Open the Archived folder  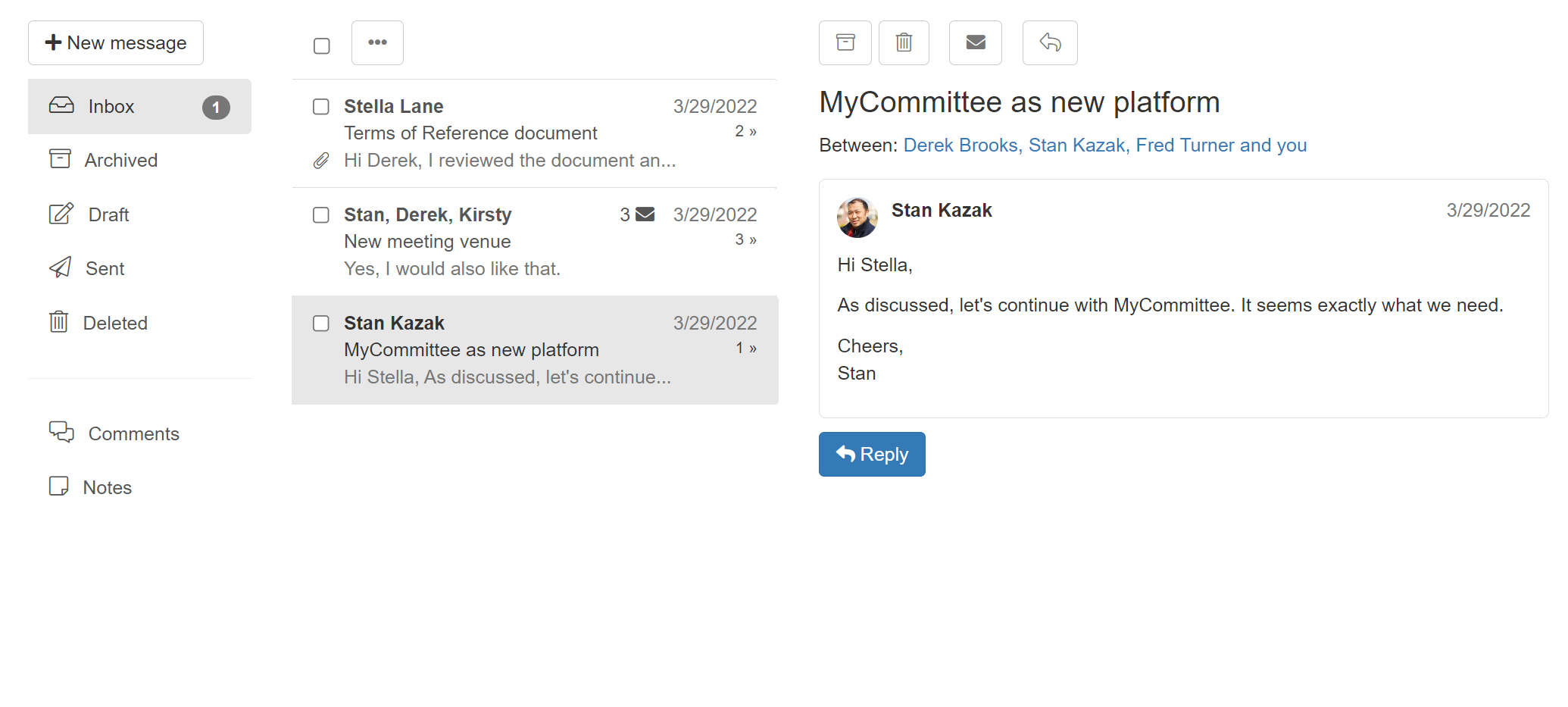139,160
